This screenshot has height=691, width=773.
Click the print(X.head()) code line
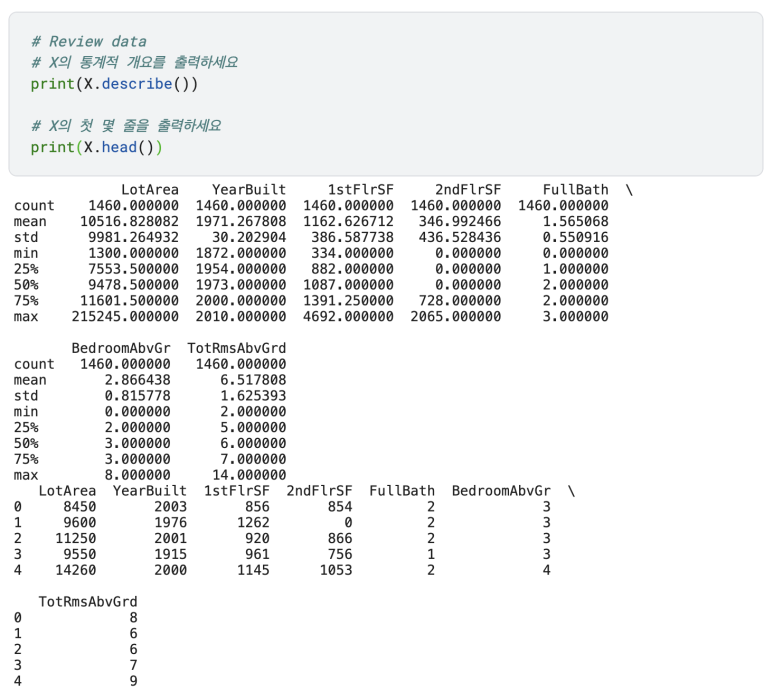pos(96,147)
